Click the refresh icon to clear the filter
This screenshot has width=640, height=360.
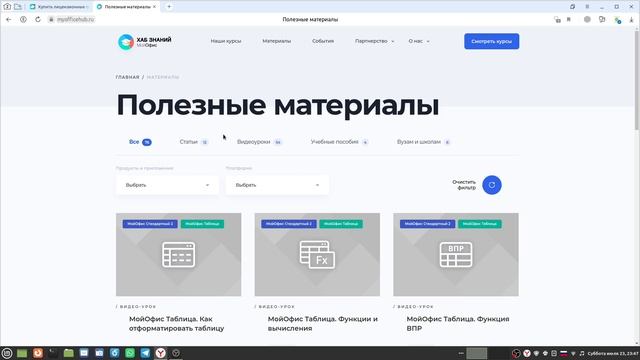[492, 185]
